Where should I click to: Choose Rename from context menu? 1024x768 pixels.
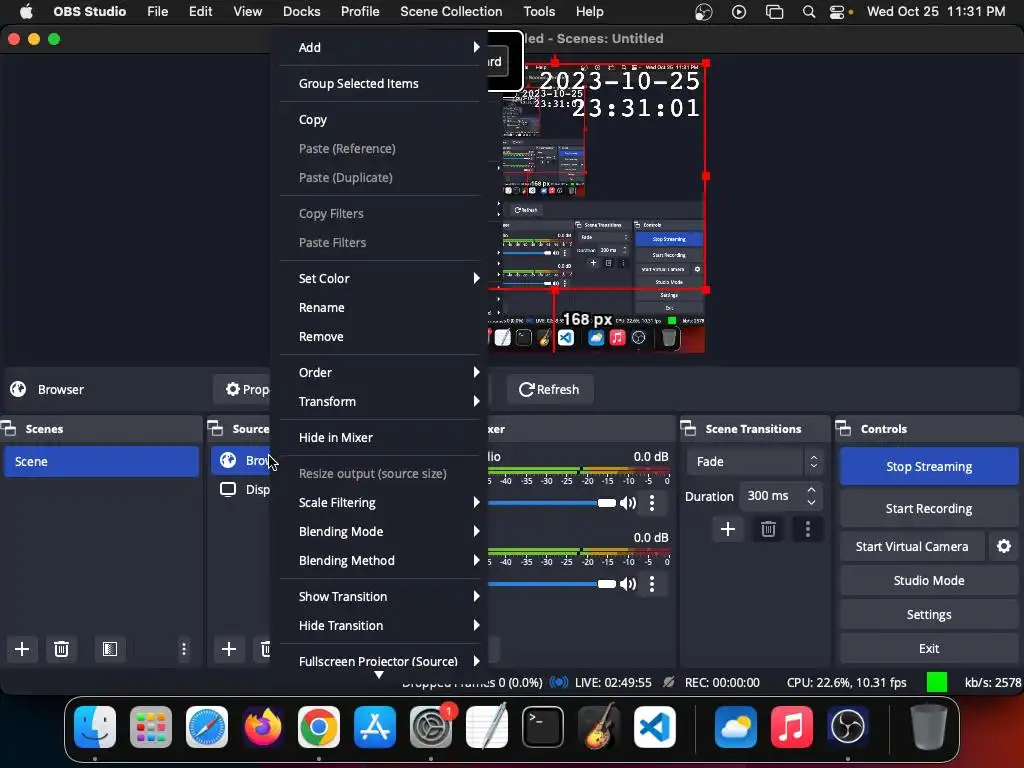coord(380,307)
